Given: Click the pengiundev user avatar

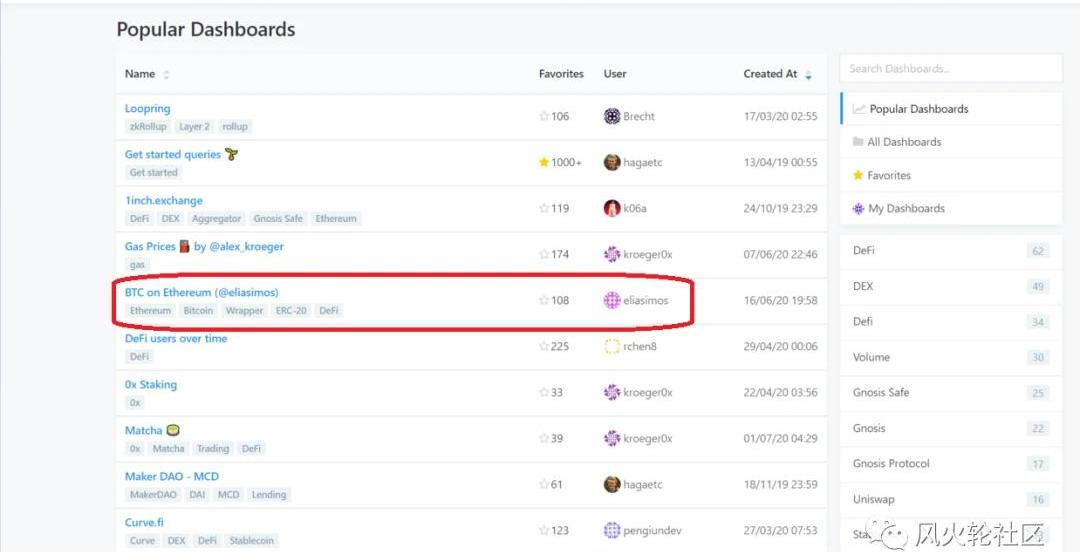Looking at the screenshot, I should [x=612, y=530].
